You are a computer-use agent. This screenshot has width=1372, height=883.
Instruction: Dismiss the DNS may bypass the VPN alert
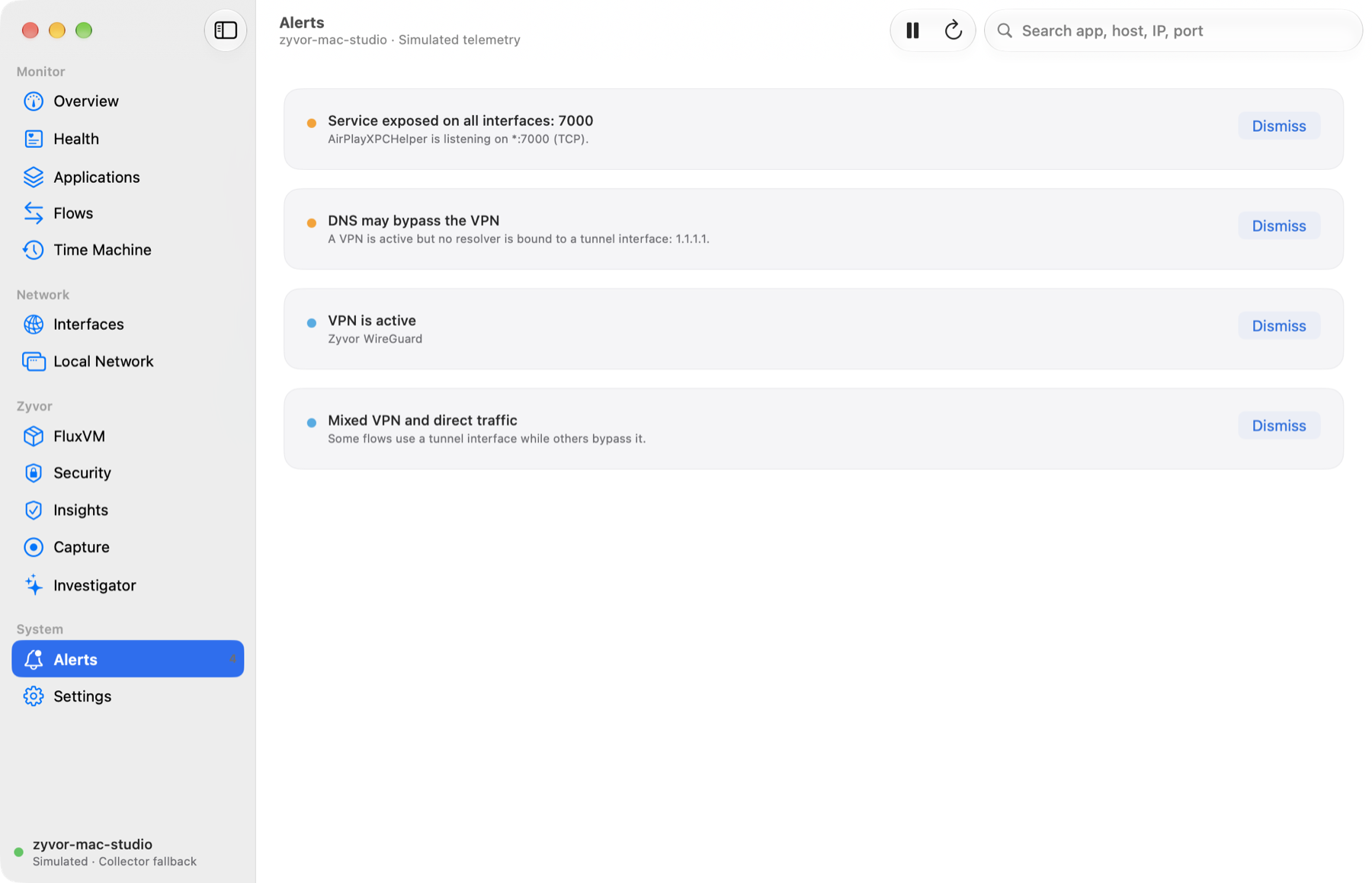point(1279,226)
